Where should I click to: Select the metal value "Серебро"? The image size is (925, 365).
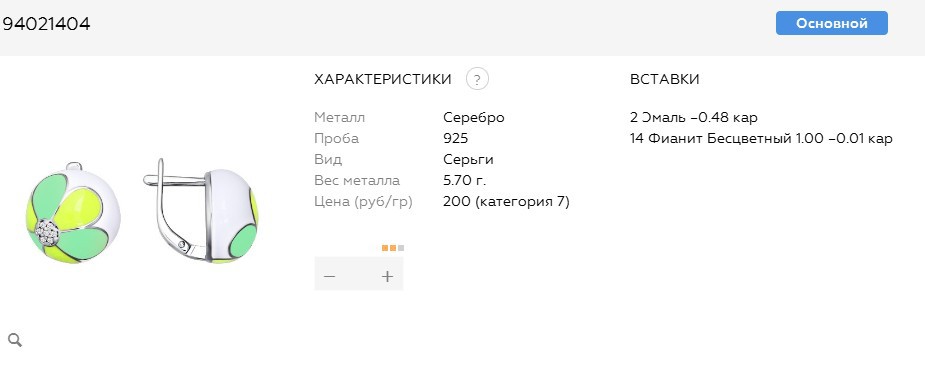click(474, 117)
